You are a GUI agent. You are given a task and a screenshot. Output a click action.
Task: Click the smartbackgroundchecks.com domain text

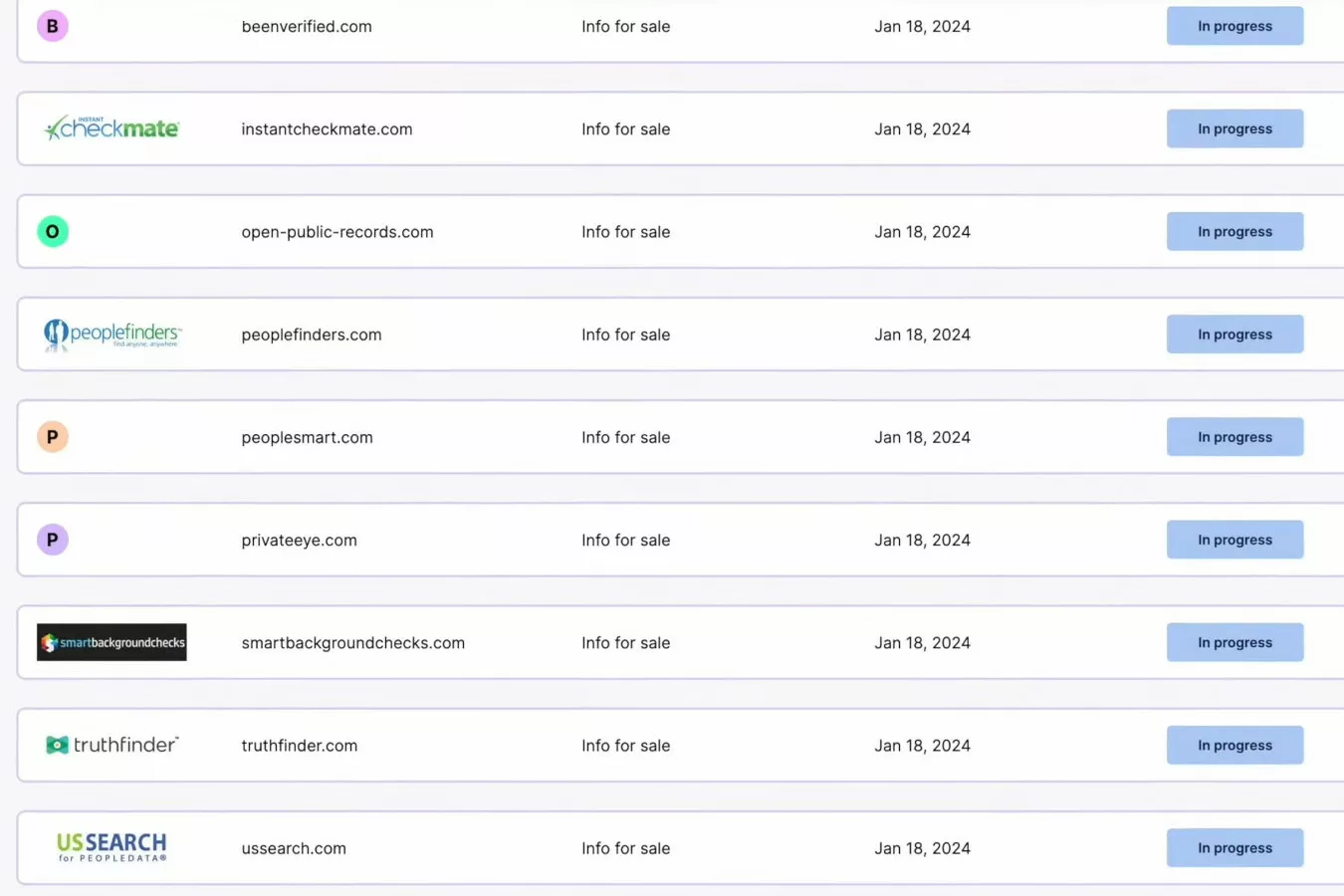(x=352, y=643)
